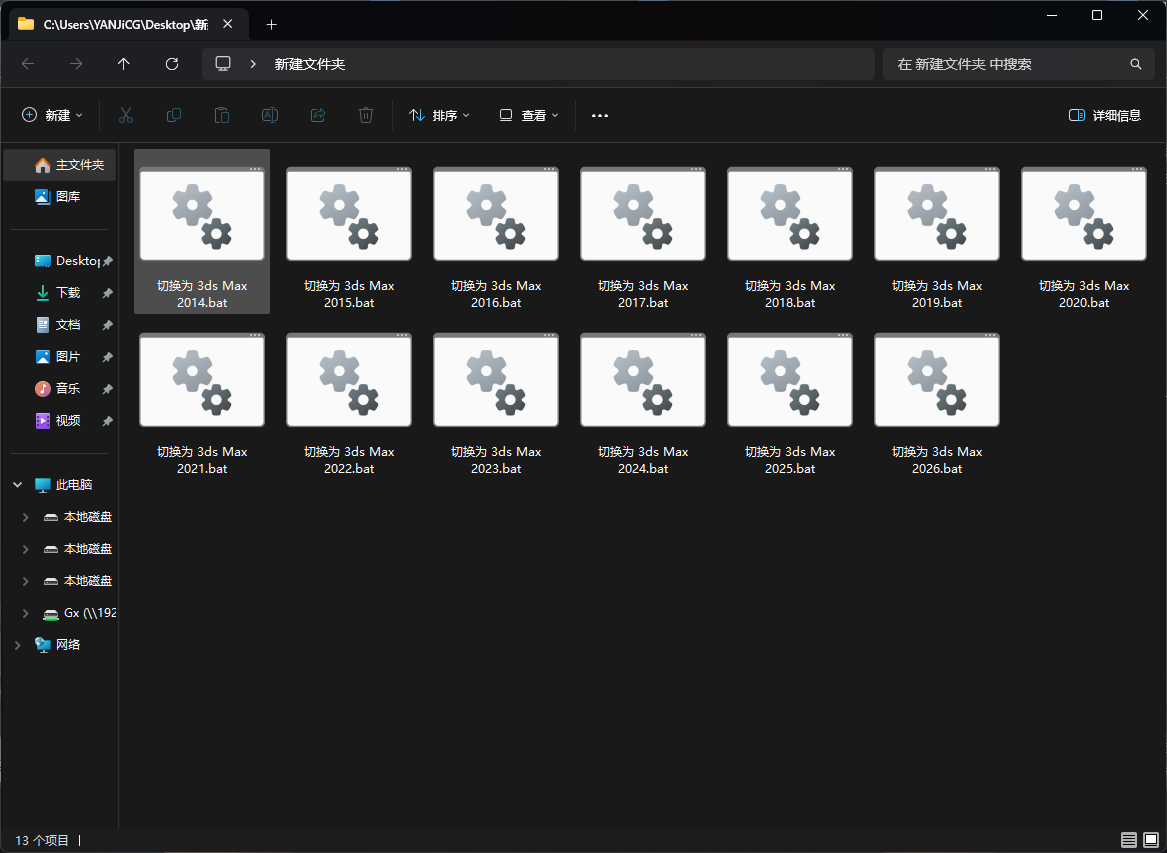Expand the 此电脑 tree node
The image size is (1167, 853).
(x=17, y=485)
